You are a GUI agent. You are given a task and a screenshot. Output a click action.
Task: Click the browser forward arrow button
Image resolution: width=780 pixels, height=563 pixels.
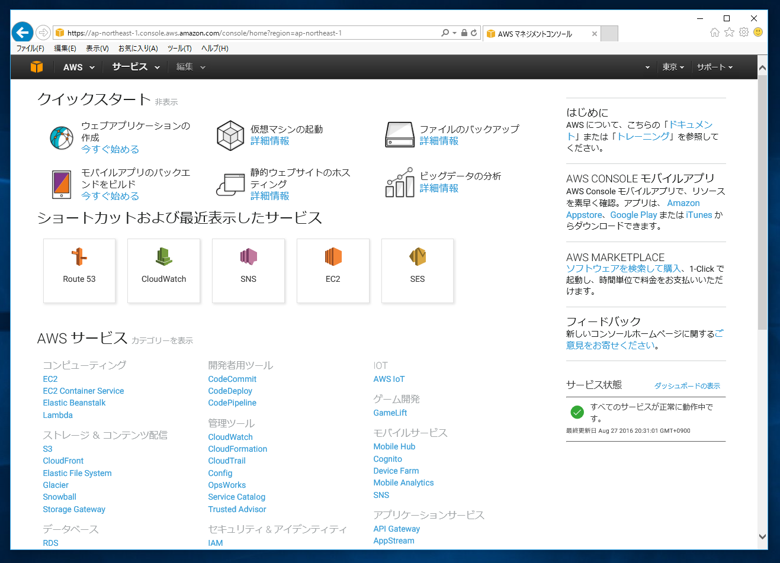(43, 33)
